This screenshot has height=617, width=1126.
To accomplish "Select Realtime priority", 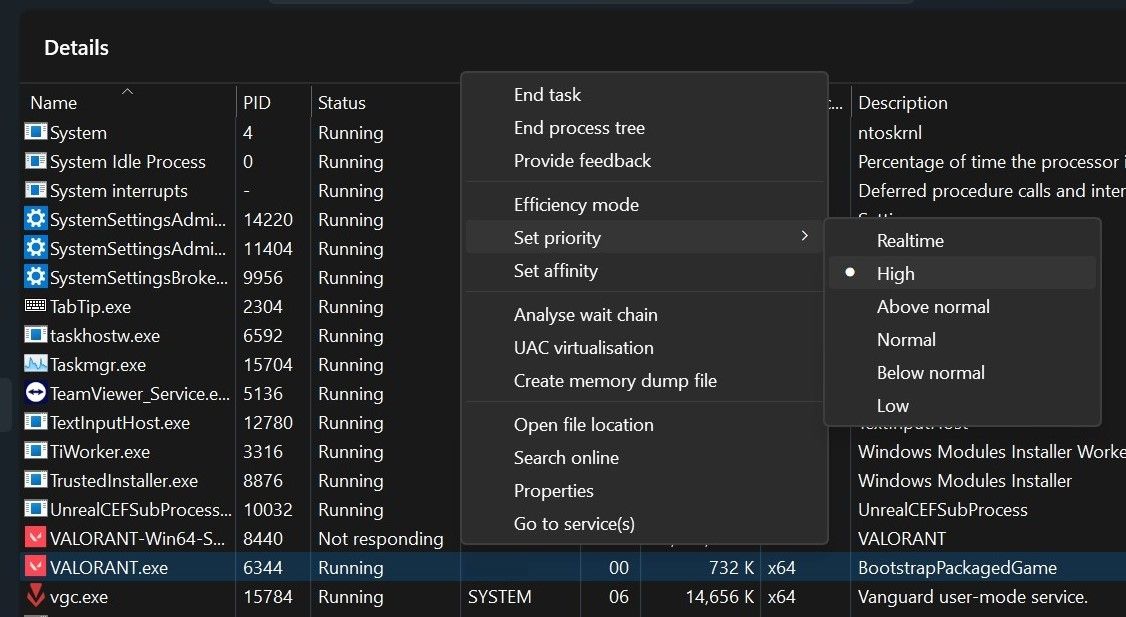I will 909,240.
